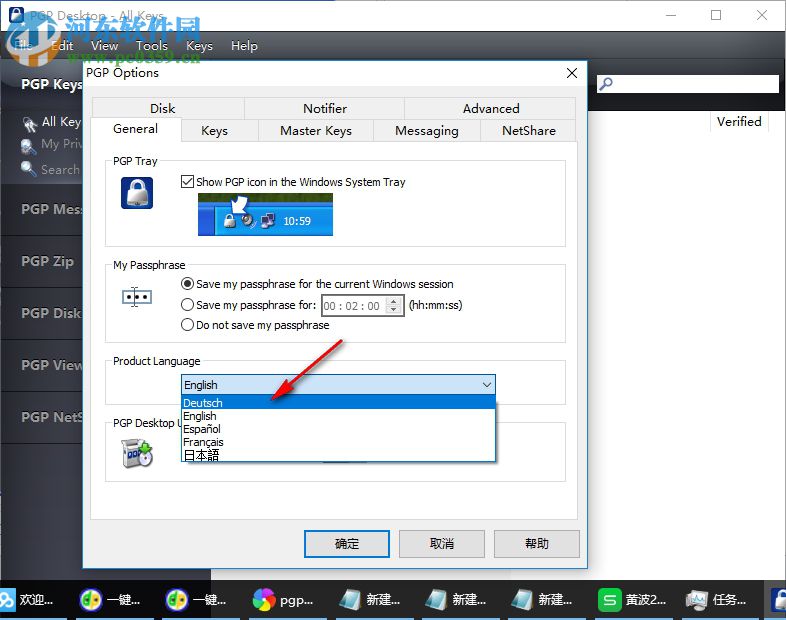
Task: Expand the PGP Viewer sidebar section
Action: [x=42, y=365]
